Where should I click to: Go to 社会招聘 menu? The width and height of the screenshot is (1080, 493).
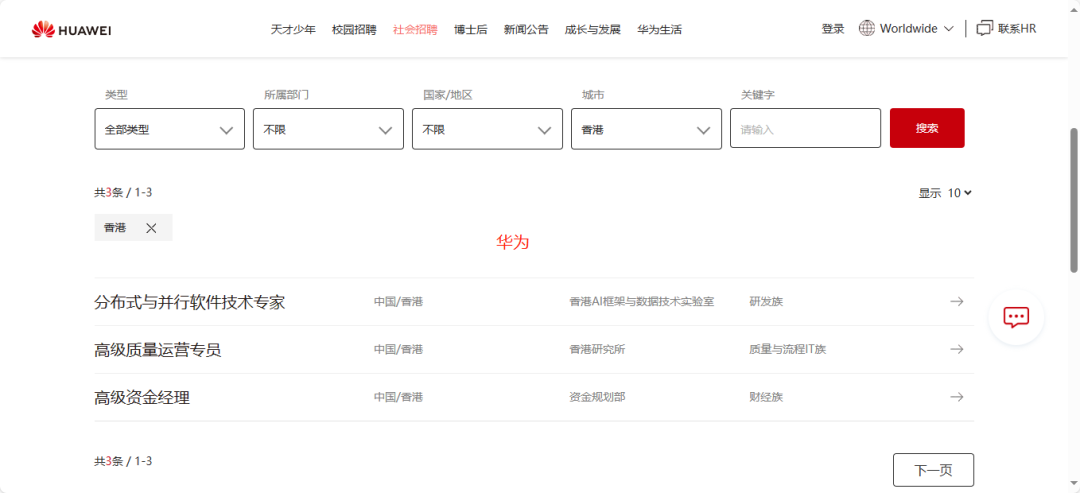tap(415, 30)
